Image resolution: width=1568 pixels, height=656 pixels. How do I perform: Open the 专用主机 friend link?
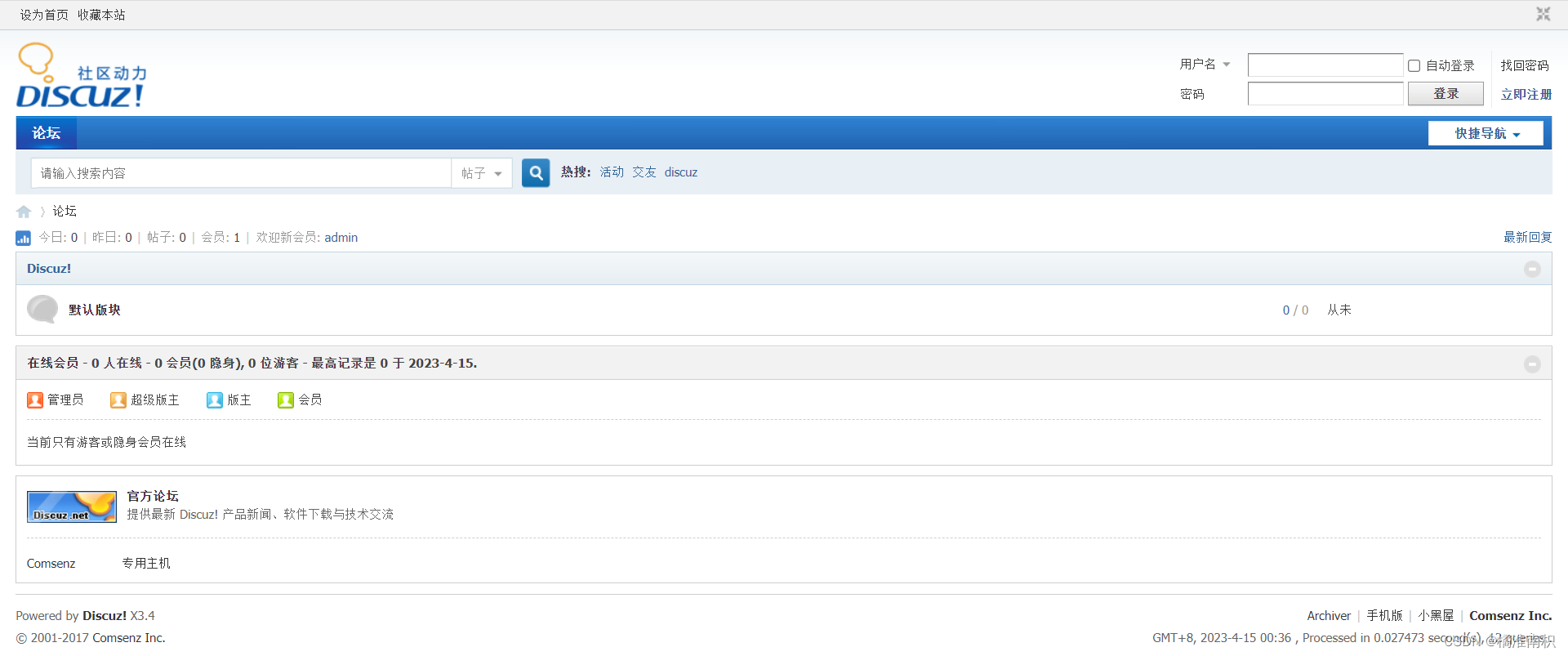146,564
